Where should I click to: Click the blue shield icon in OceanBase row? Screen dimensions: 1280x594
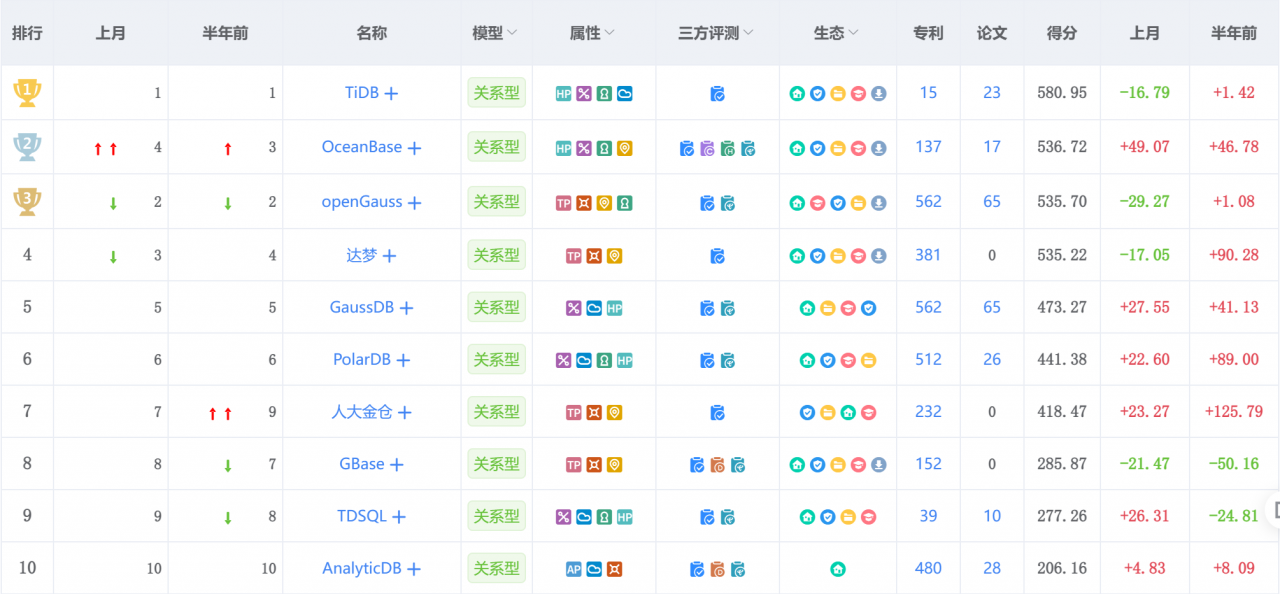click(817, 148)
